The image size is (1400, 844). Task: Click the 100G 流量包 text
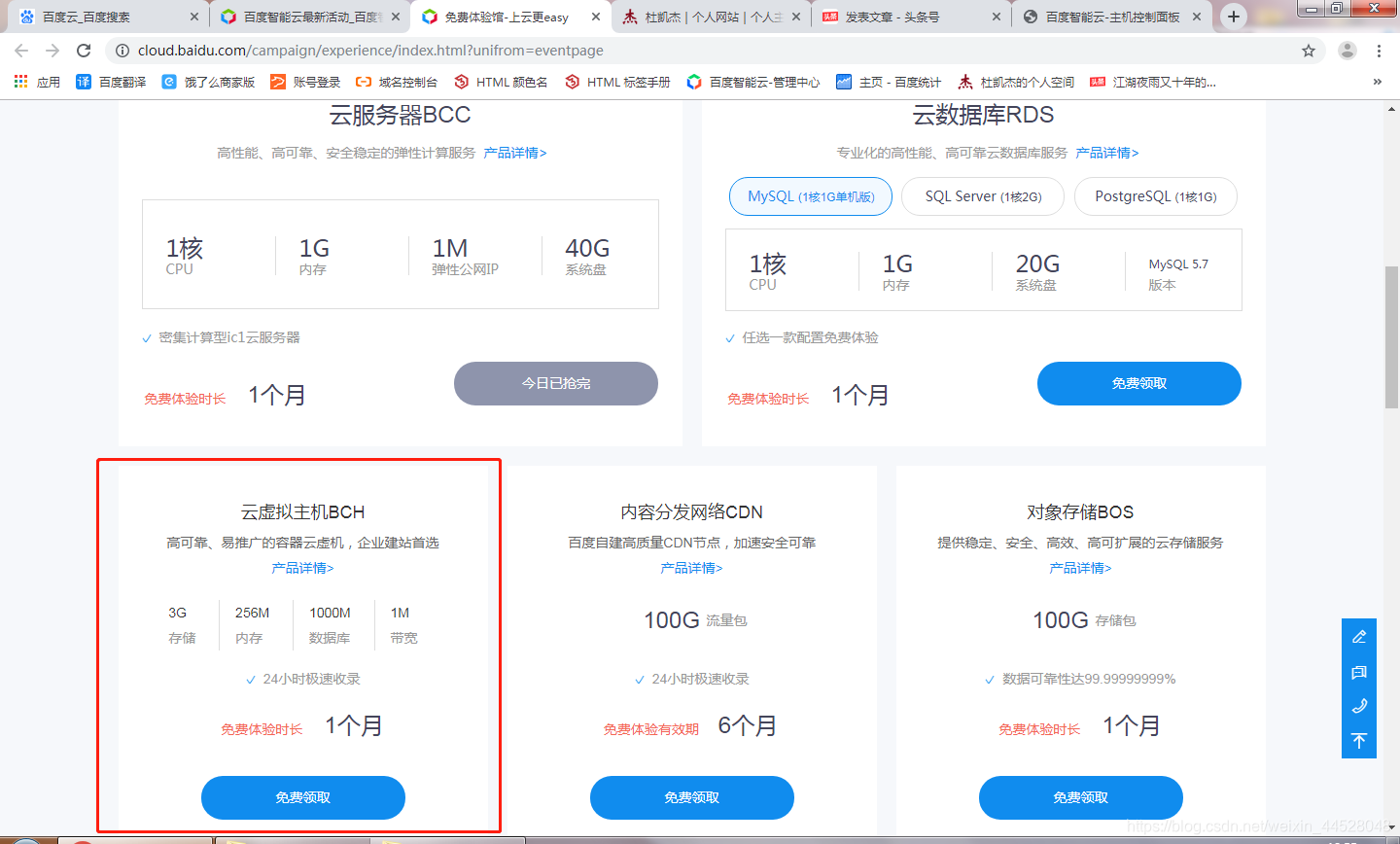coord(695,620)
